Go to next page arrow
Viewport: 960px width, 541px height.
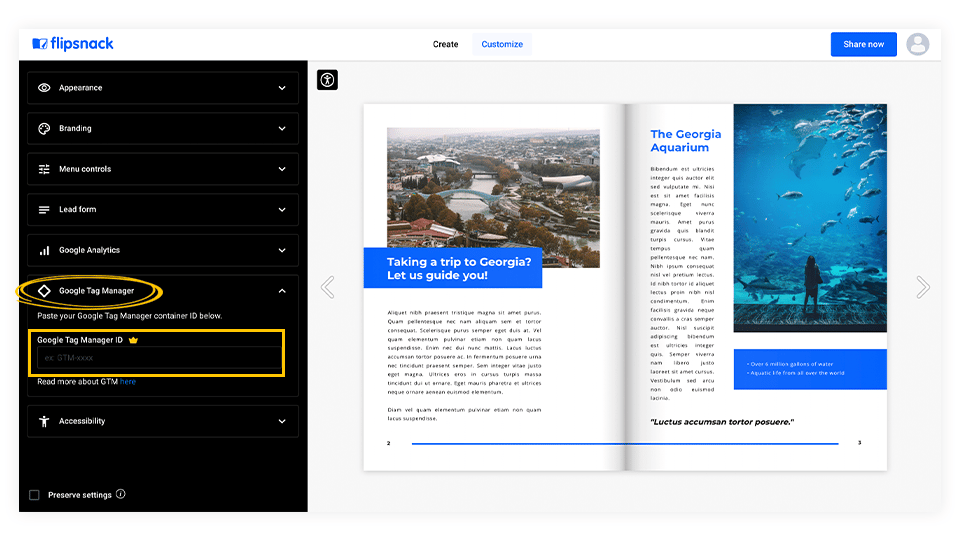click(922, 286)
